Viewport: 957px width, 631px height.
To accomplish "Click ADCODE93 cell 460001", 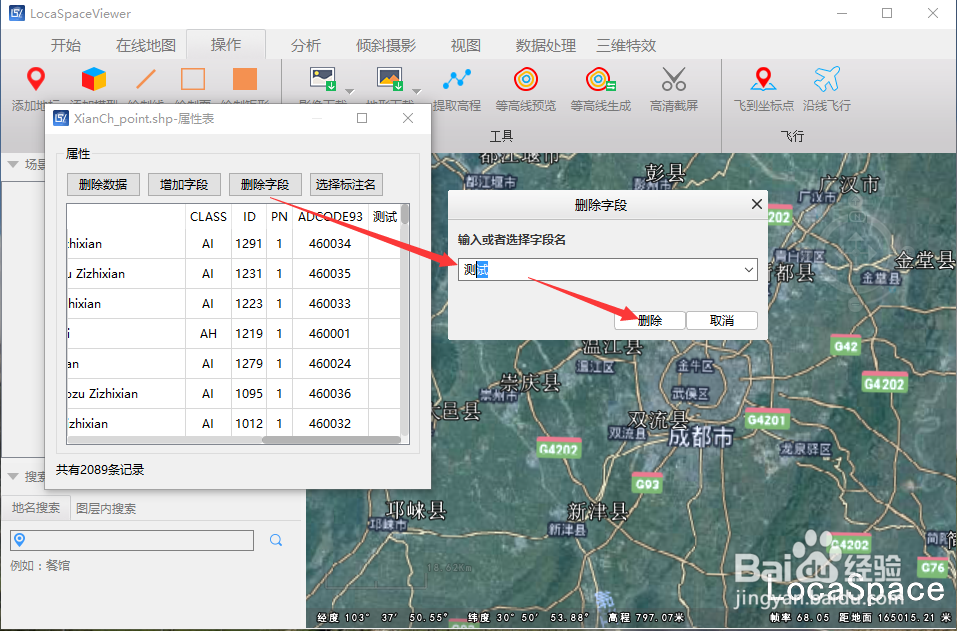I will click(330, 334).
